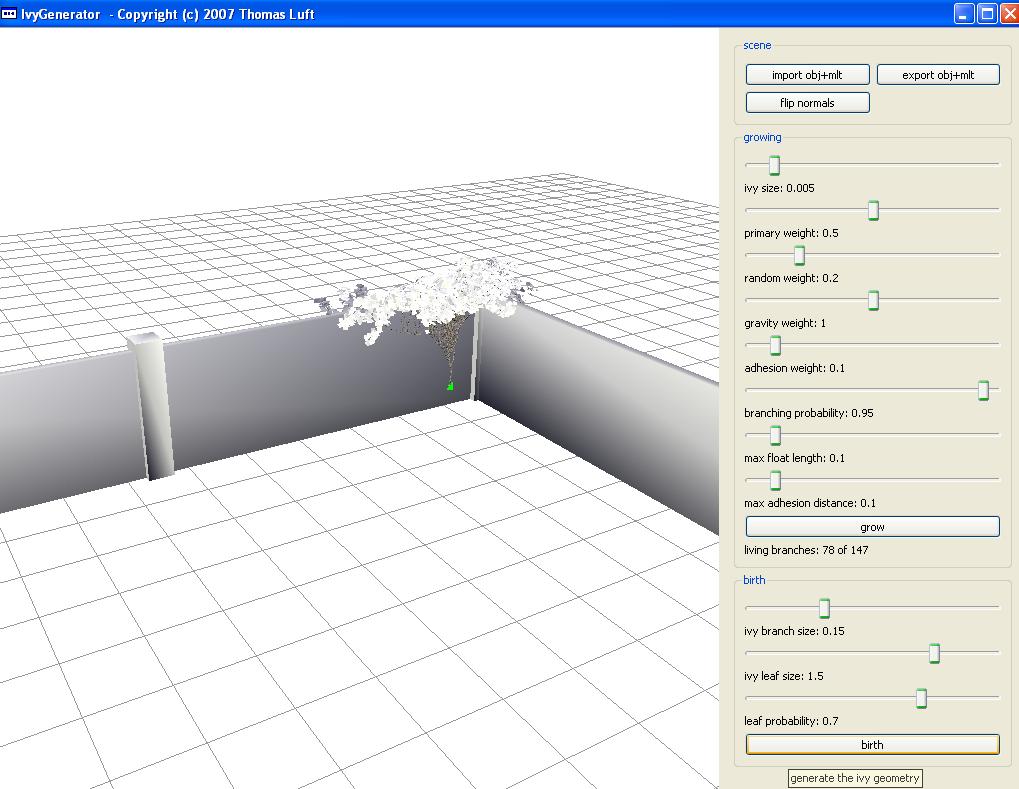Click the 'birth' group label
Viewport: 1019px width, 789px height.
[754, 580]
